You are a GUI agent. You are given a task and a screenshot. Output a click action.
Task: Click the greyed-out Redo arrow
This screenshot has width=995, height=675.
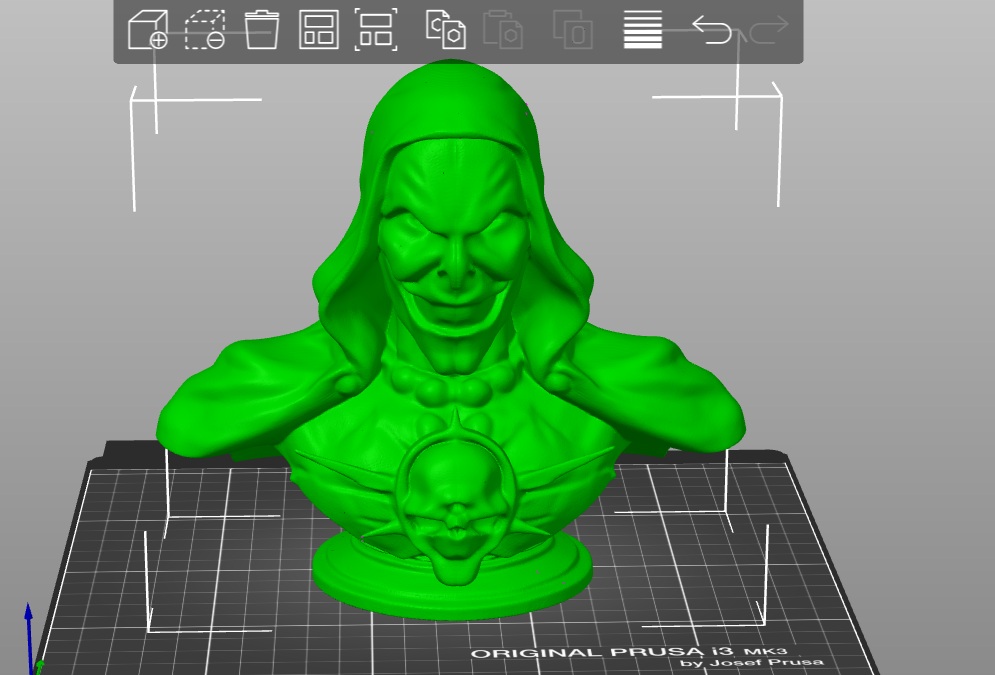point(769,29)
